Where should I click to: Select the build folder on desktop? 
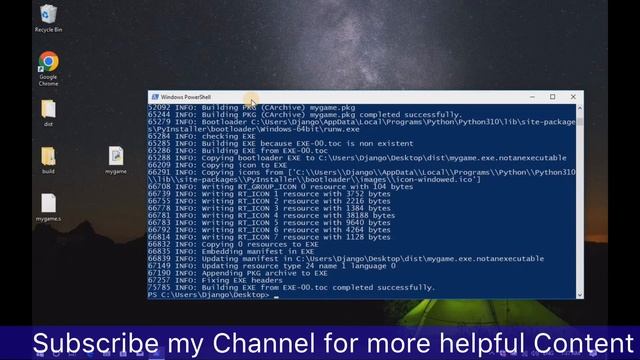click(x=48, y=160)
